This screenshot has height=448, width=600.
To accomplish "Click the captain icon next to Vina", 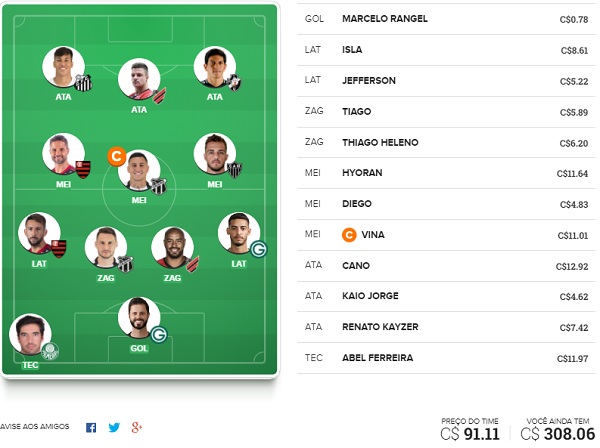I will 349,235.
